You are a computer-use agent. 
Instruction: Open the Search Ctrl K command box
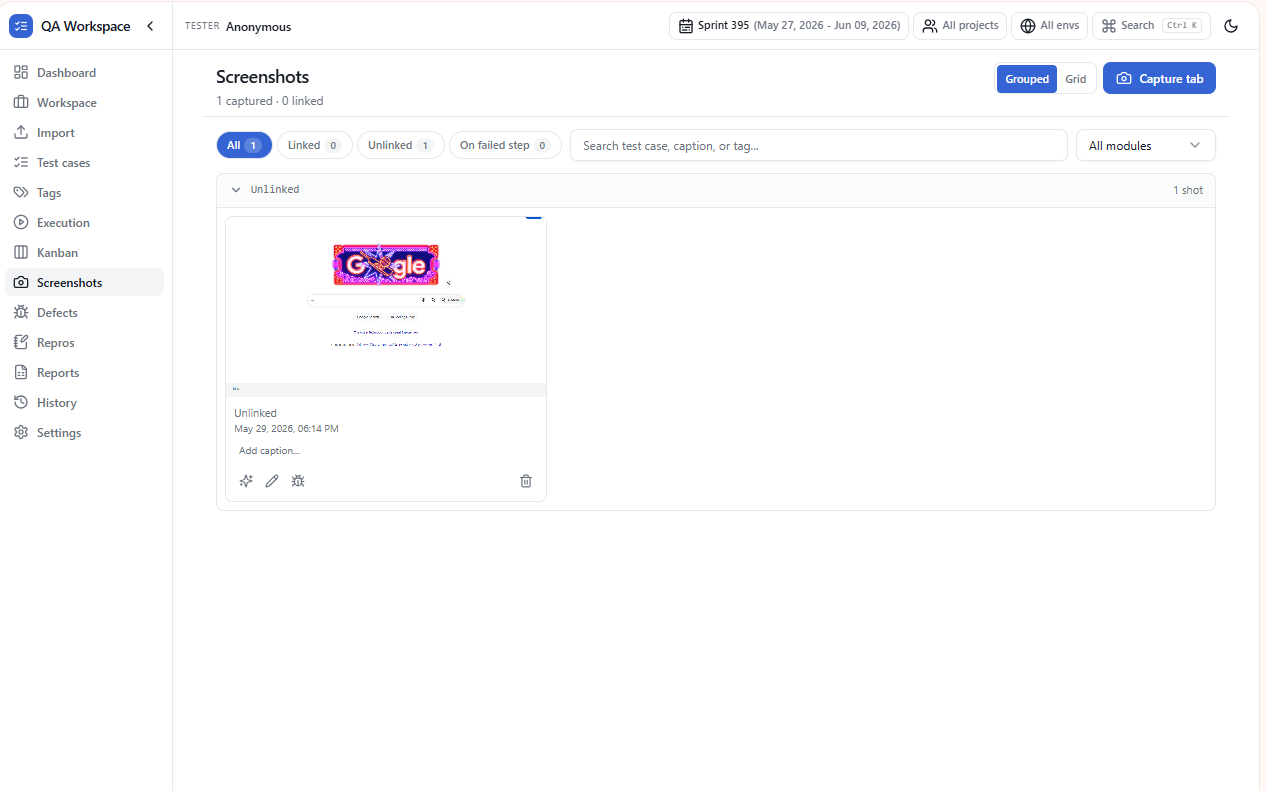tap(1151, 26)
